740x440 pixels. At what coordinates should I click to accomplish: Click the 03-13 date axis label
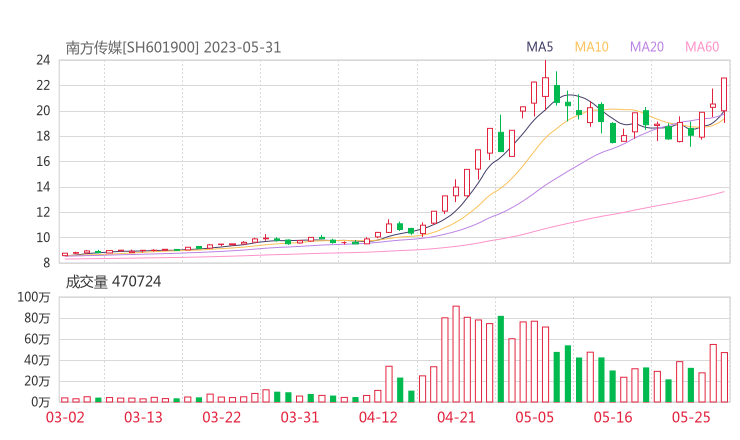click(x=143, y=417)
